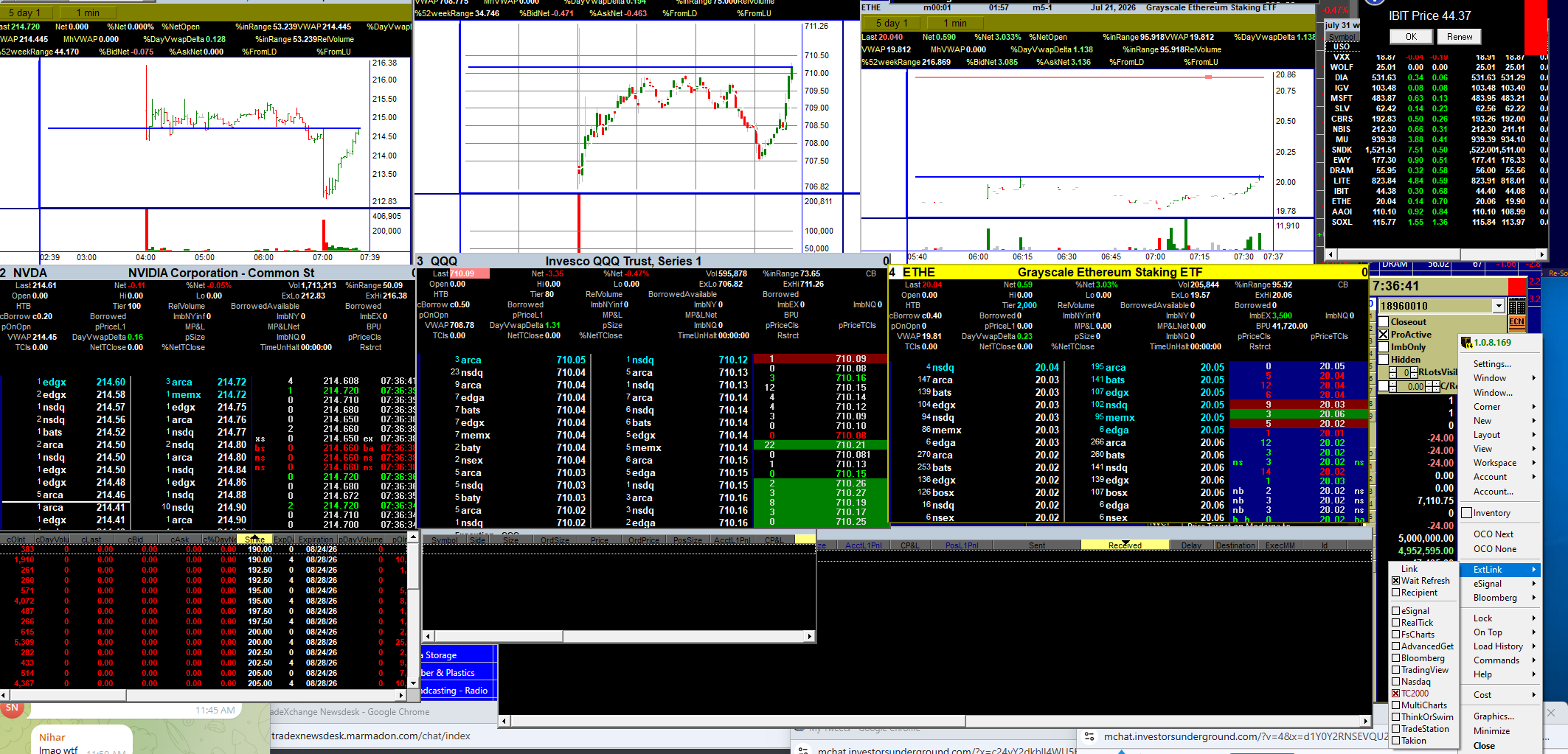Click the up arrow of the option chain scrollbar

click(413, 537)
